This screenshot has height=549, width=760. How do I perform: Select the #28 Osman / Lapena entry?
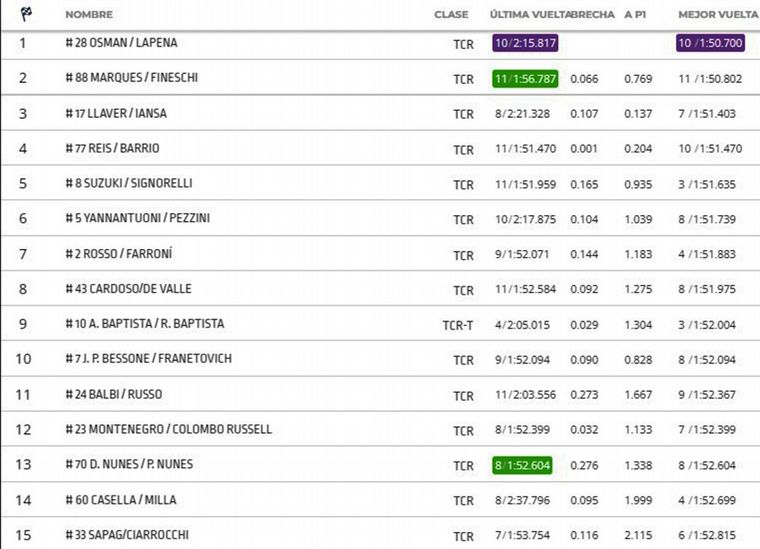121,44
